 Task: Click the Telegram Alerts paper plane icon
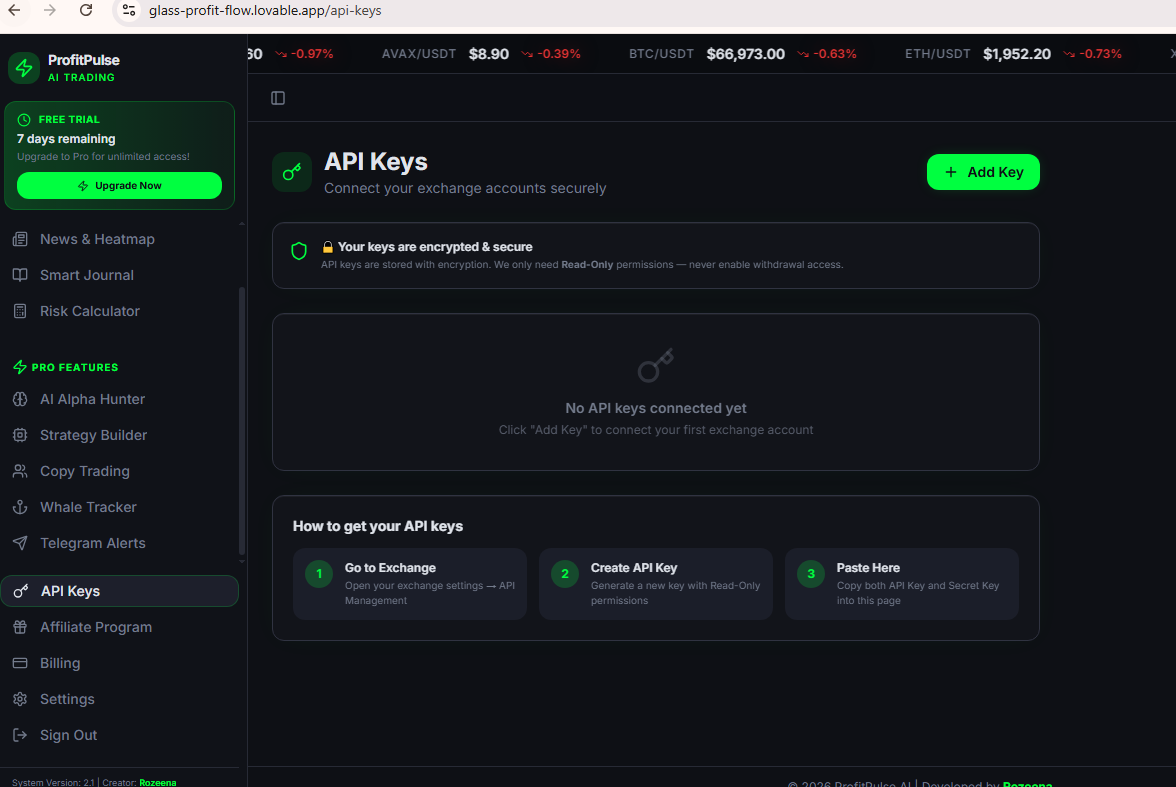pos(20,543)
